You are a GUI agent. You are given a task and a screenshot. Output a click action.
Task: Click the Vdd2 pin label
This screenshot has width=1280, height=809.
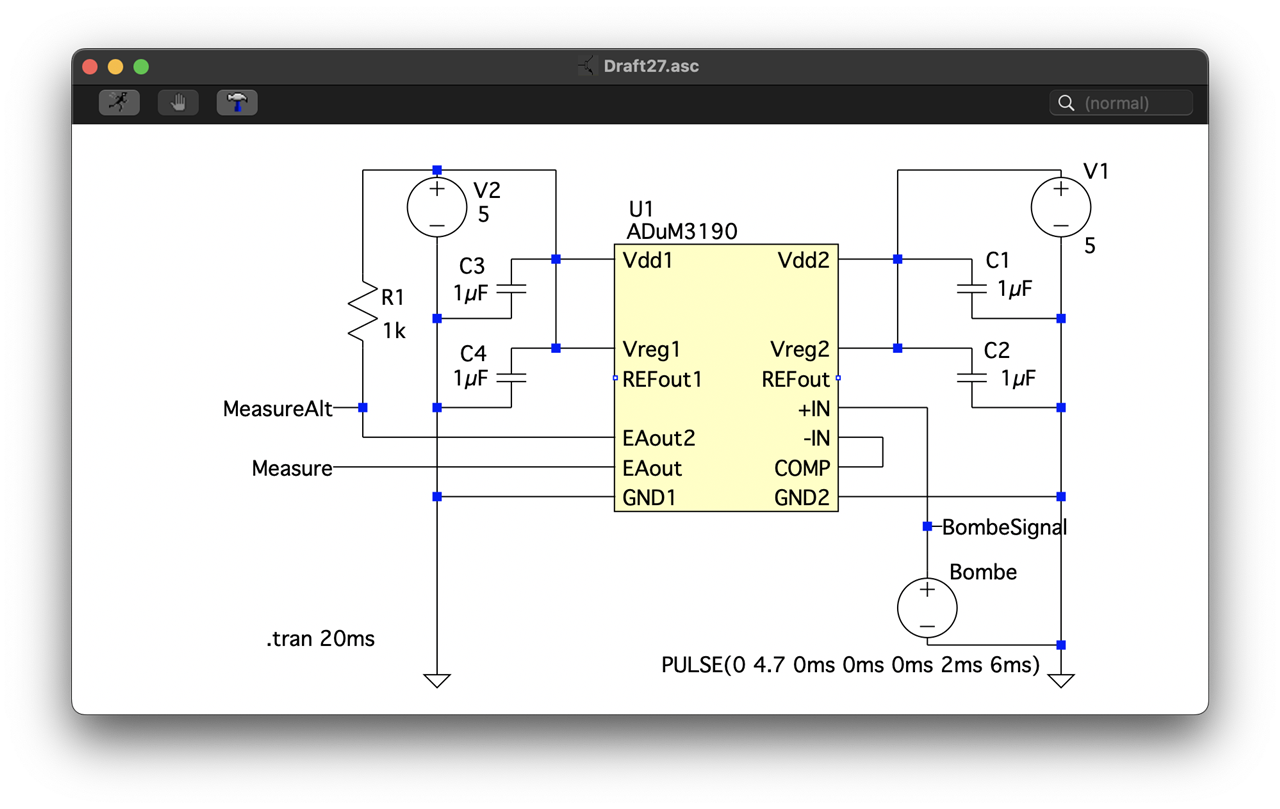point(804,261)
